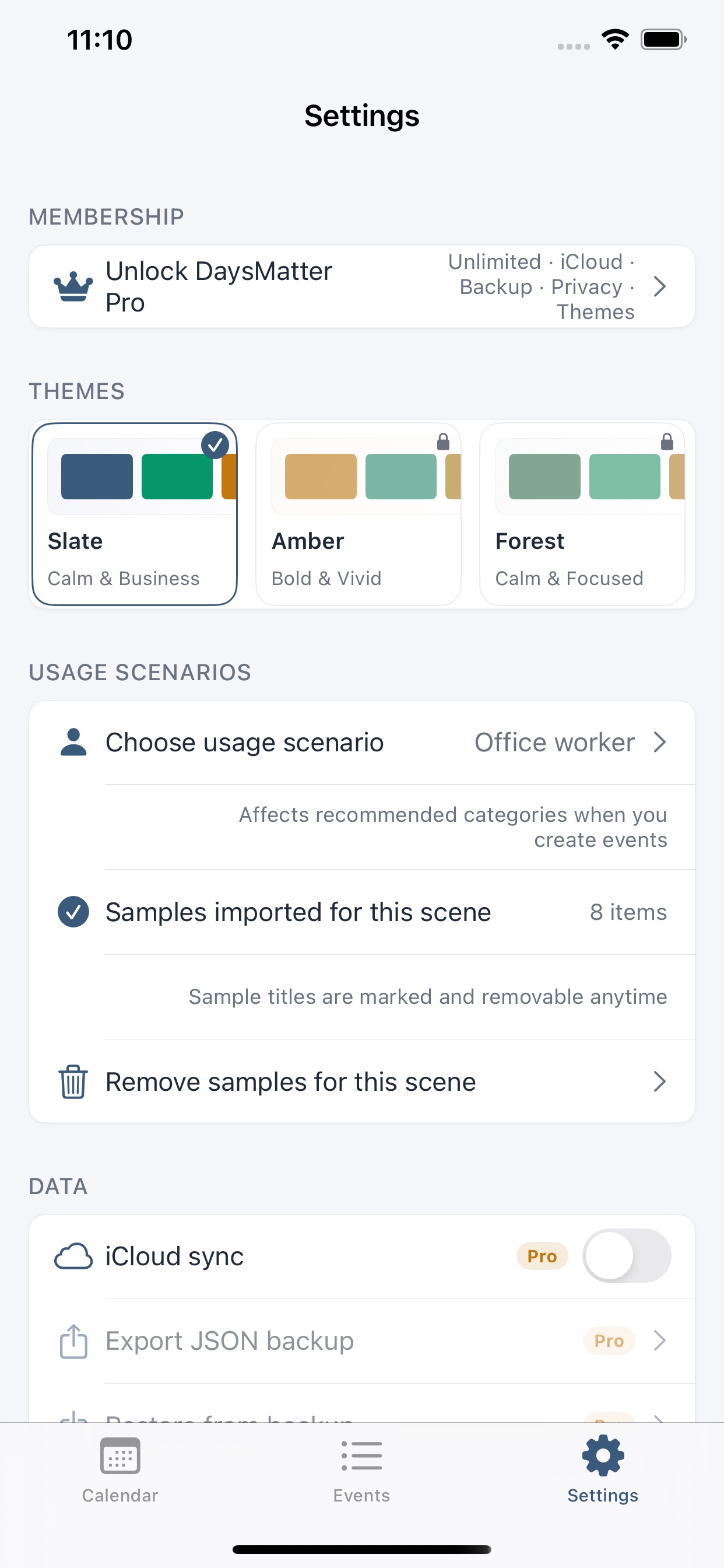
Task: Tap the 11:10 clock in status bar
Action: click(100, 40)
